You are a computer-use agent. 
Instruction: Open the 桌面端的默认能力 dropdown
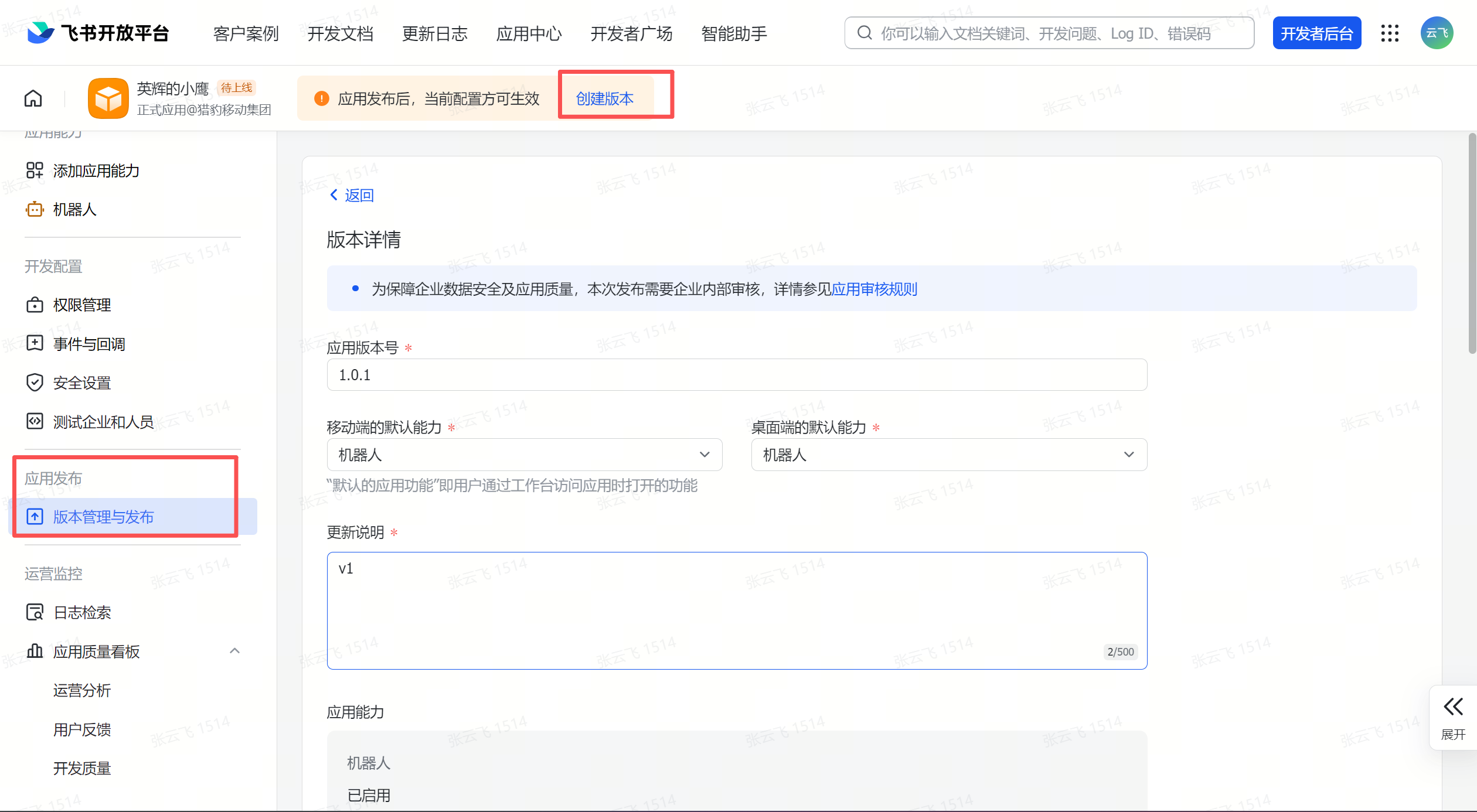coord(948,454)
